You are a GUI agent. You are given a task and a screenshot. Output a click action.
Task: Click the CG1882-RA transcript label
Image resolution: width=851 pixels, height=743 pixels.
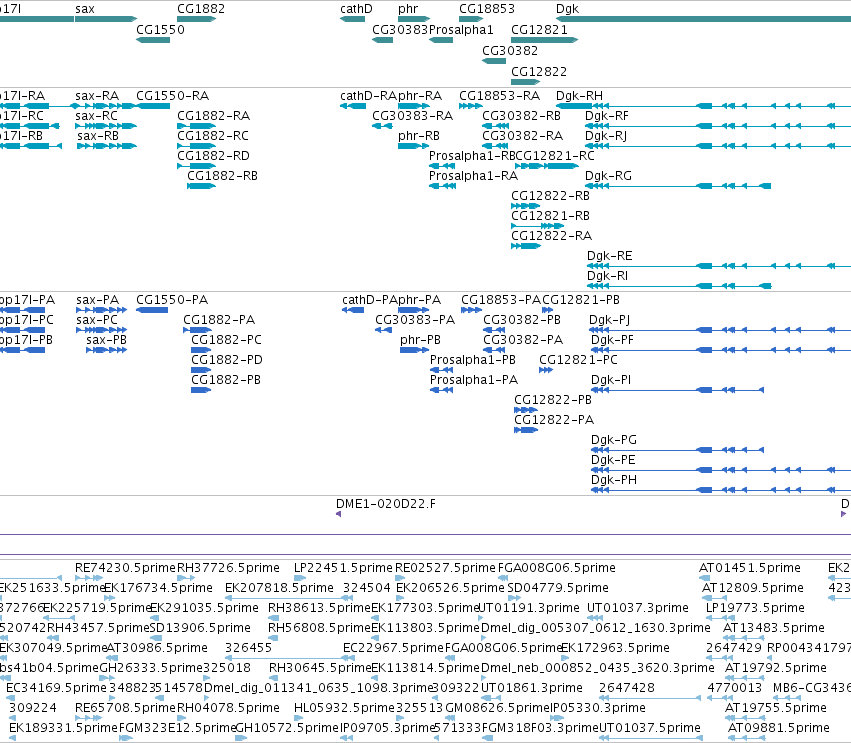coord(214,116)
